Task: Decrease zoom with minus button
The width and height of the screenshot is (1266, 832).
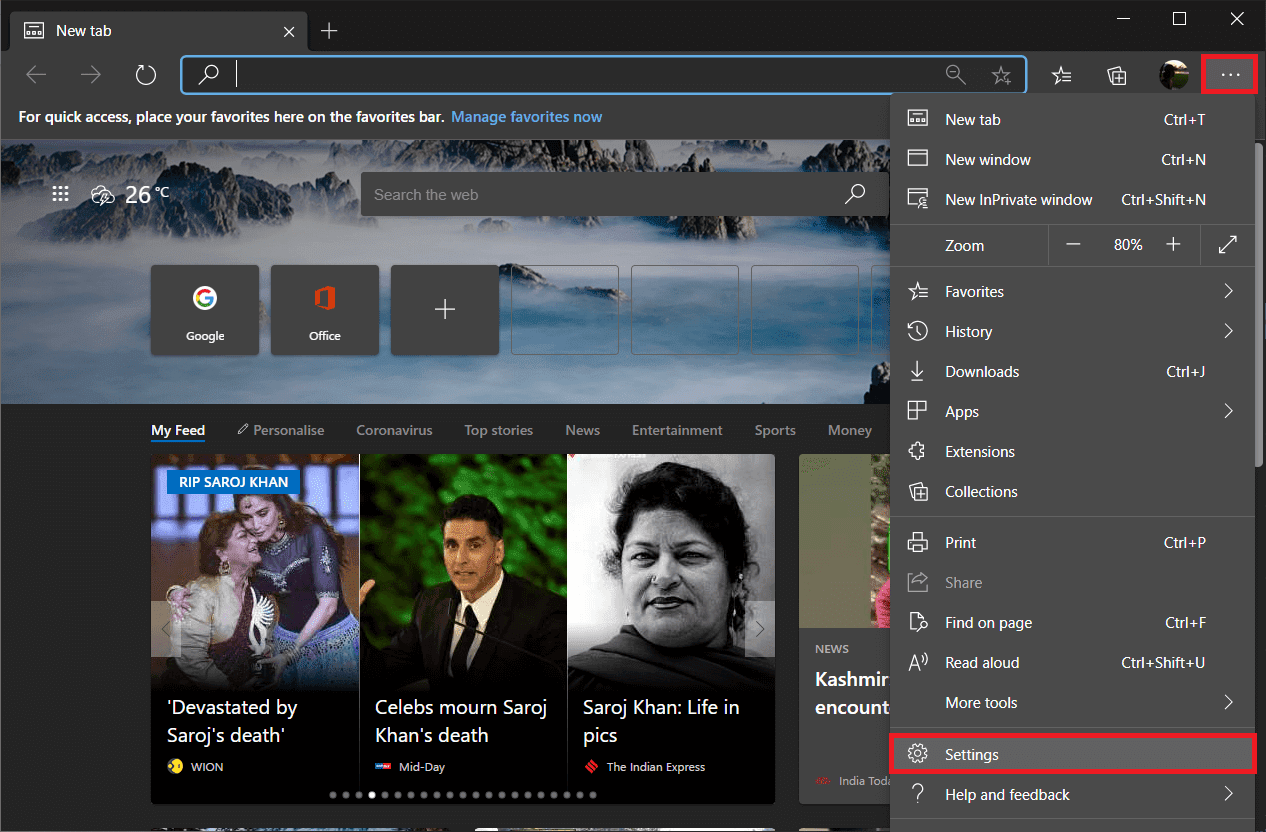Action: coord(1073,245)
